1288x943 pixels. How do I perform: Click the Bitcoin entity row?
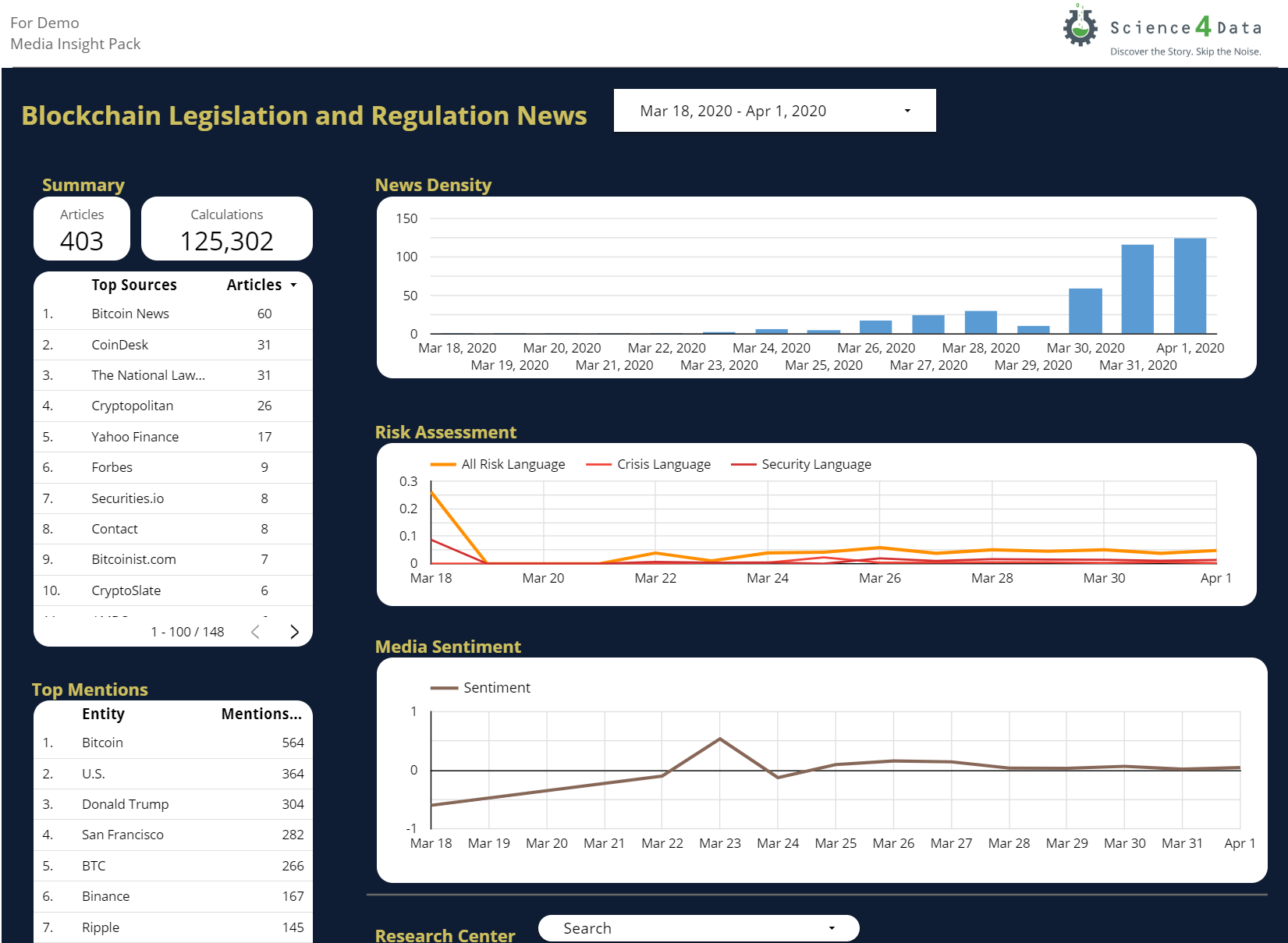[x=173, y=743]
